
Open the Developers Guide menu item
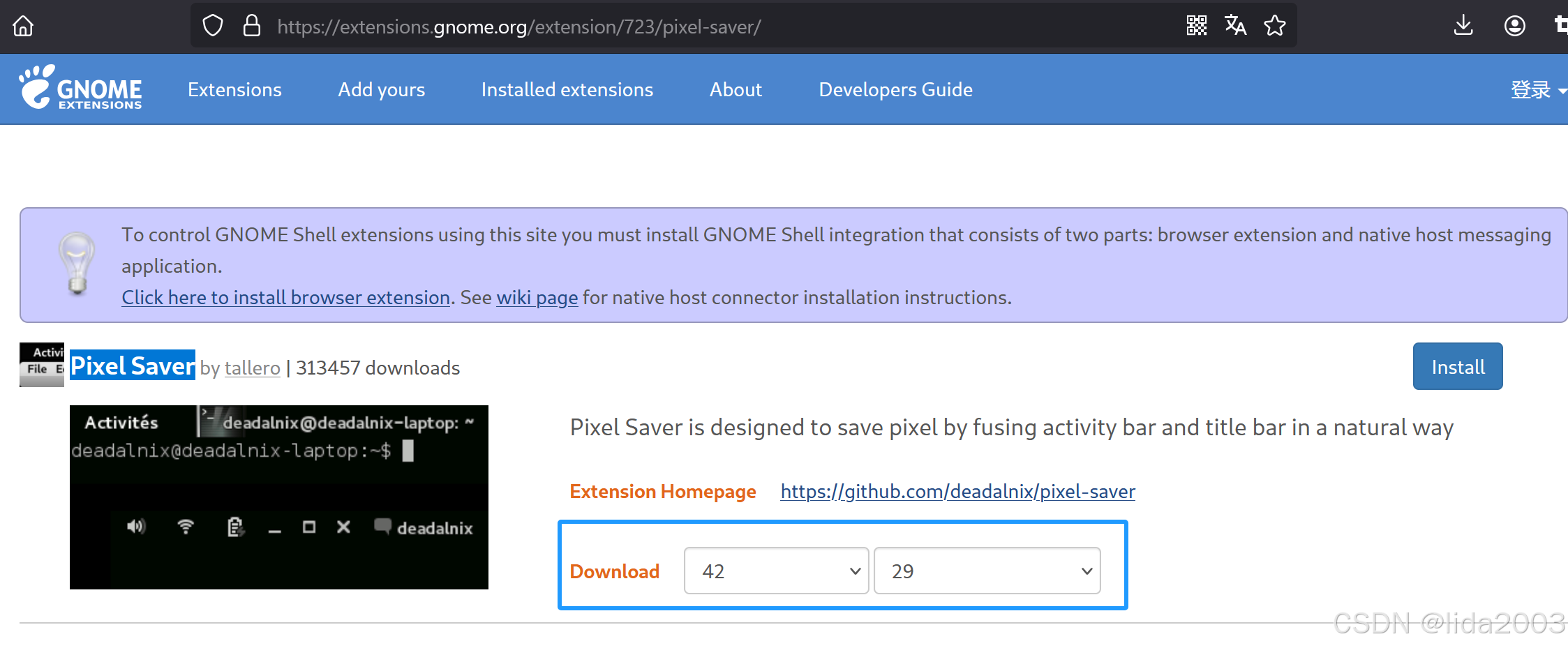tap(896, 90)
